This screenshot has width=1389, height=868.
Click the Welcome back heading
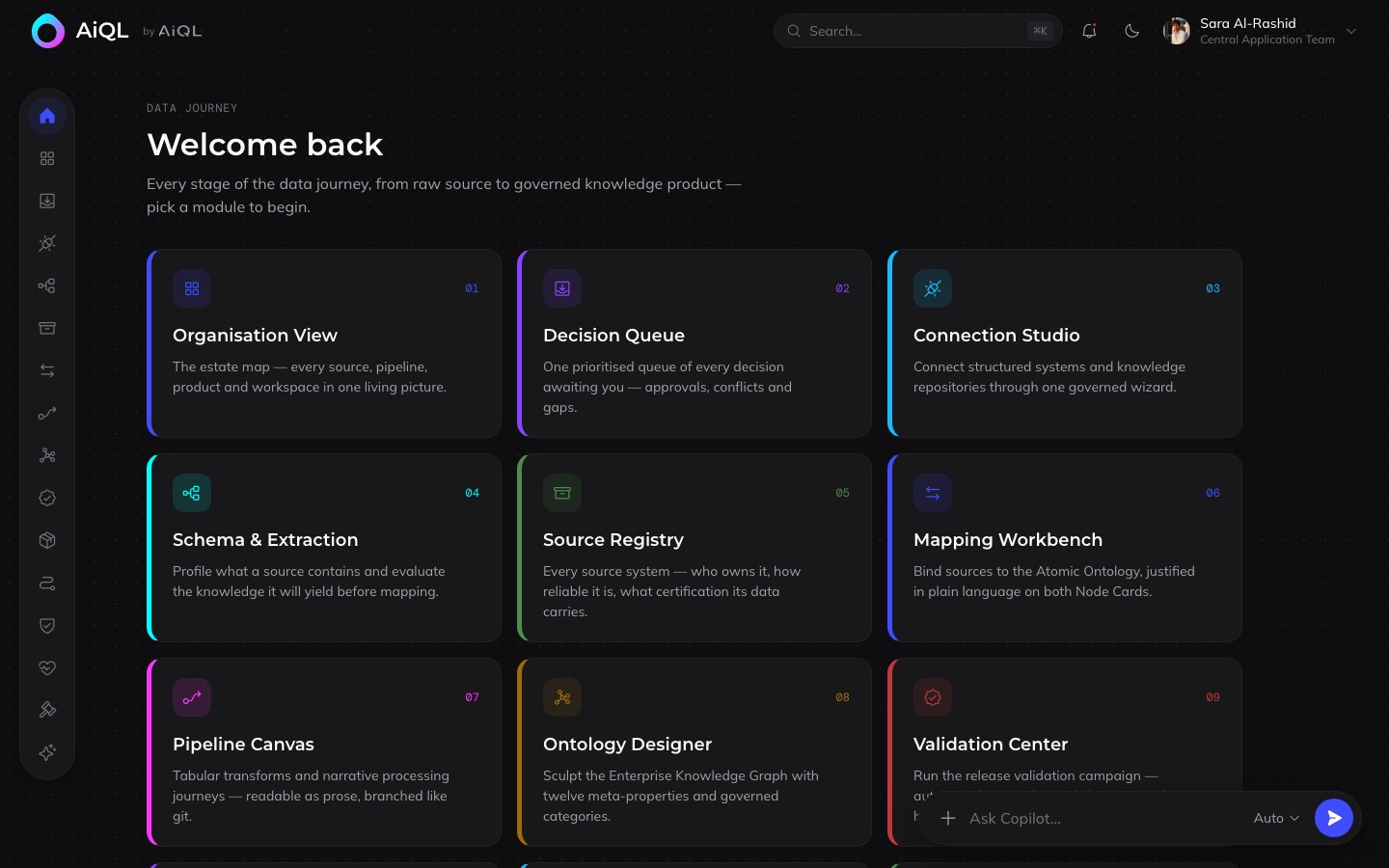pyautogui.click(x=265, y=145)
